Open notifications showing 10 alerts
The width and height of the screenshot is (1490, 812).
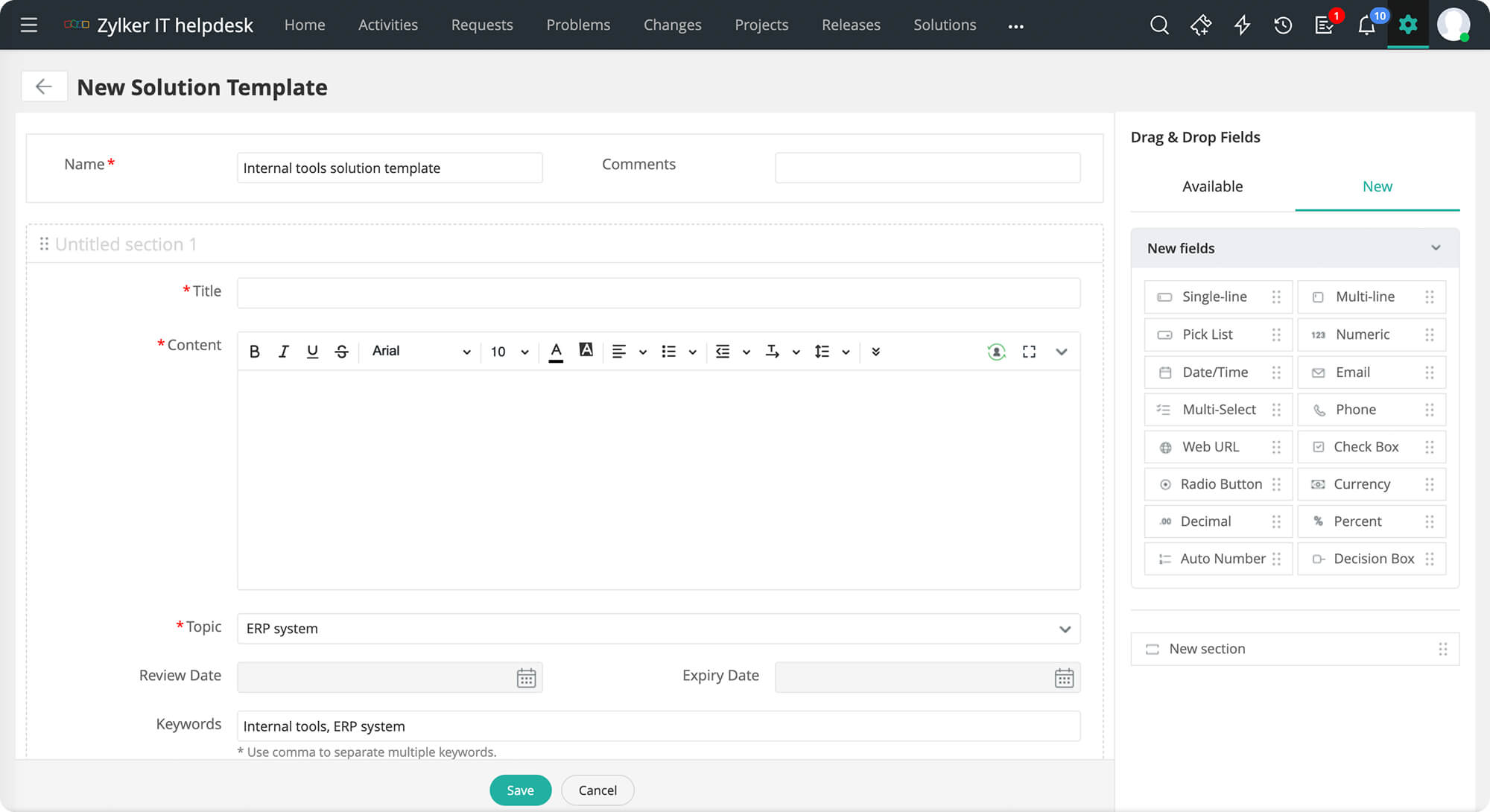pos(1366,25)
